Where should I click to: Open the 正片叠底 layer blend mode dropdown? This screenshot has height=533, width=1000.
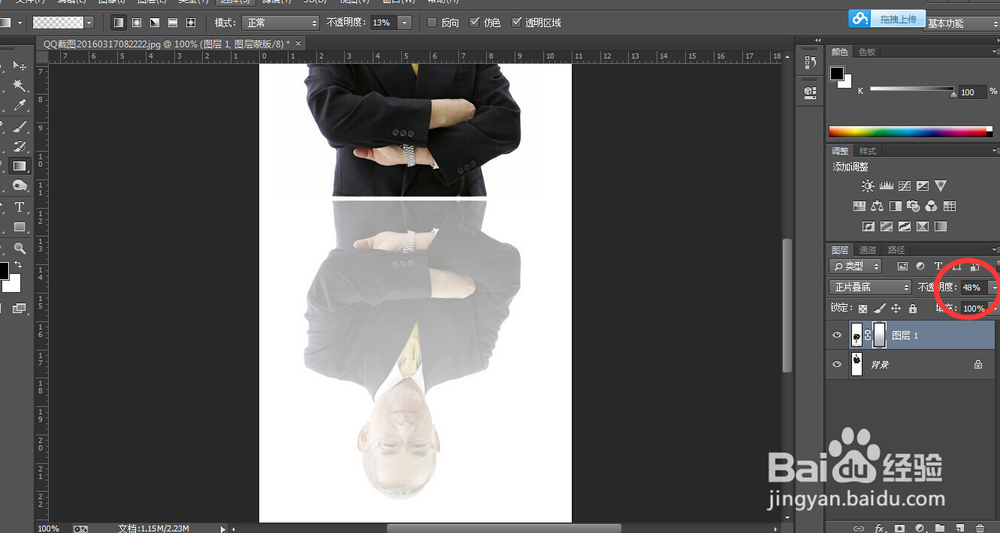click(x=870, y=288)
